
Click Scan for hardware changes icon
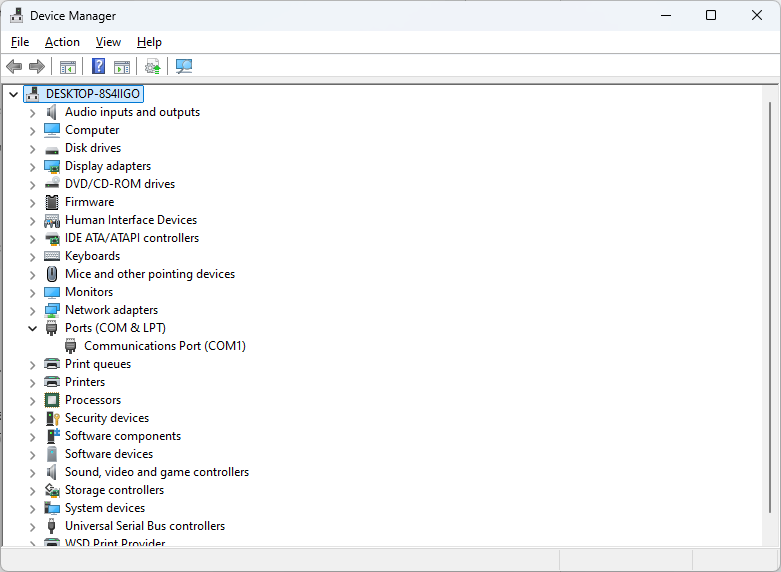(184, 67)
